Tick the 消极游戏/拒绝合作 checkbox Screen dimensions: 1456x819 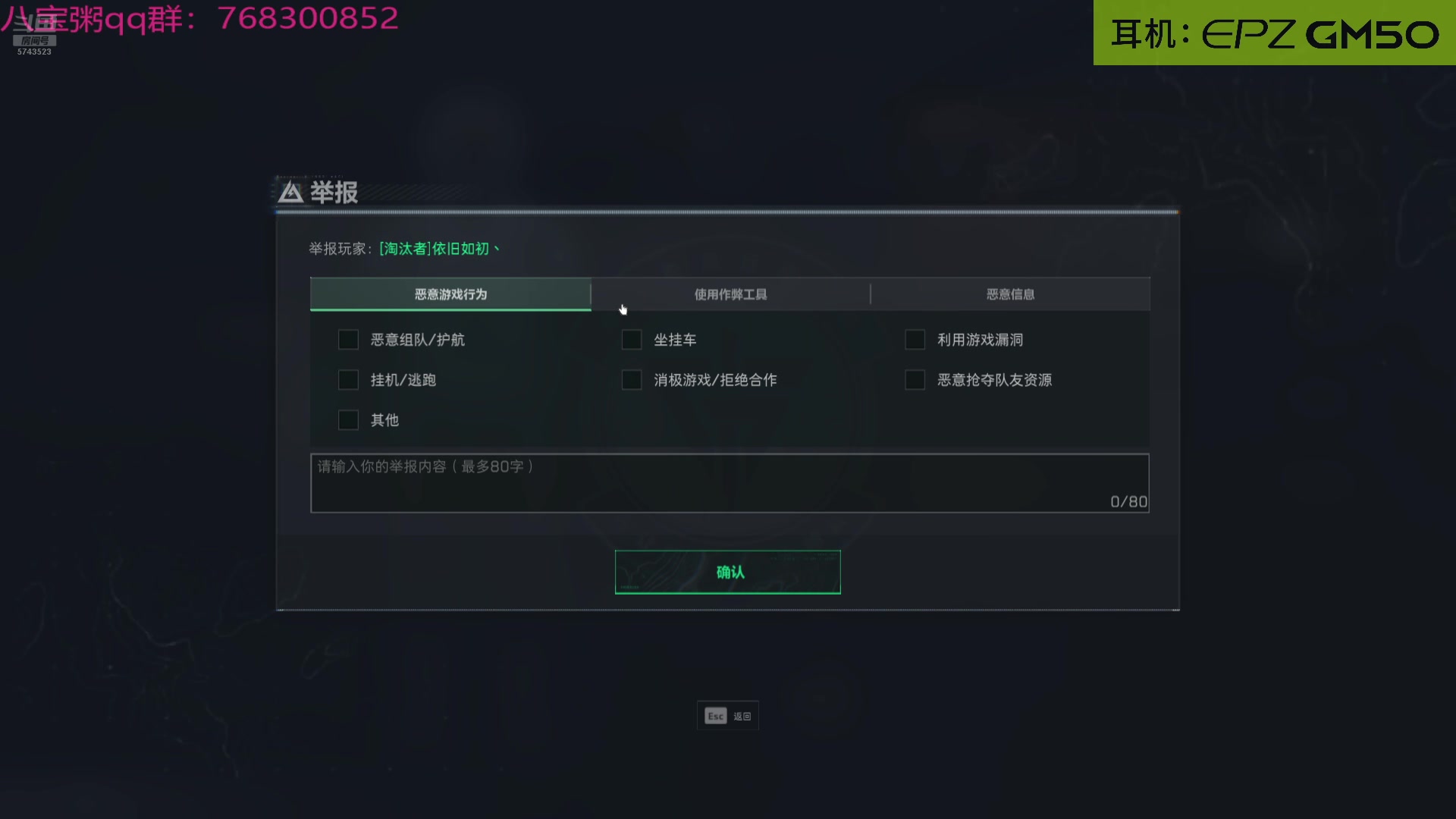(x=632, y=380)
